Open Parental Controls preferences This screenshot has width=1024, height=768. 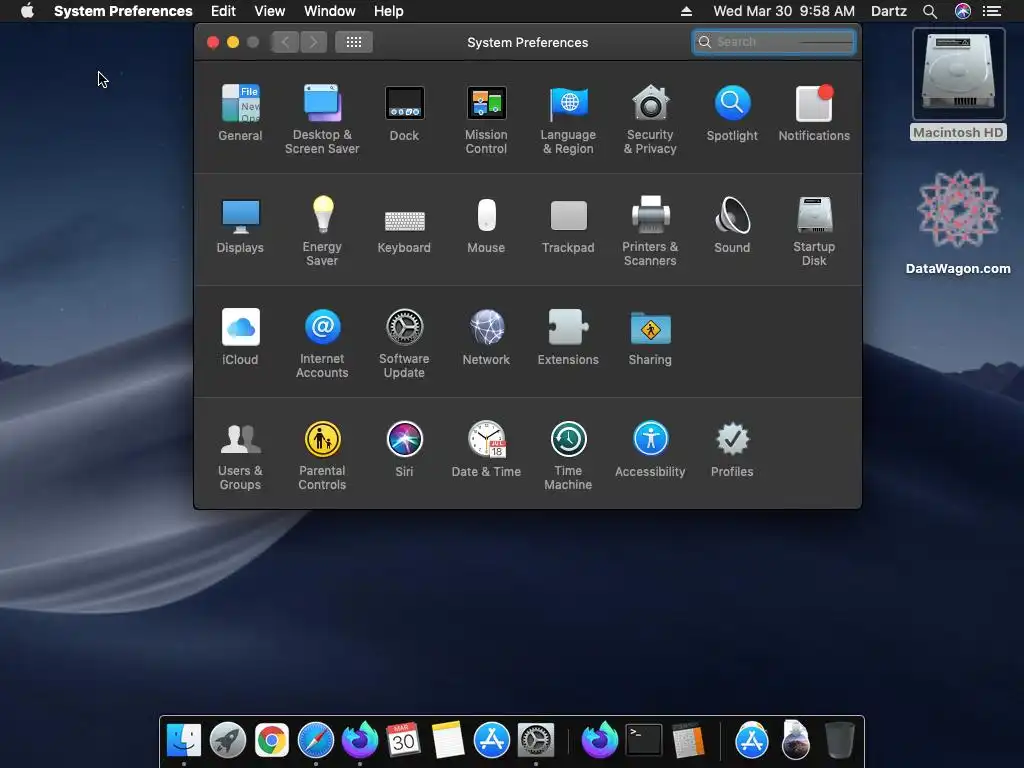(322, 455)
